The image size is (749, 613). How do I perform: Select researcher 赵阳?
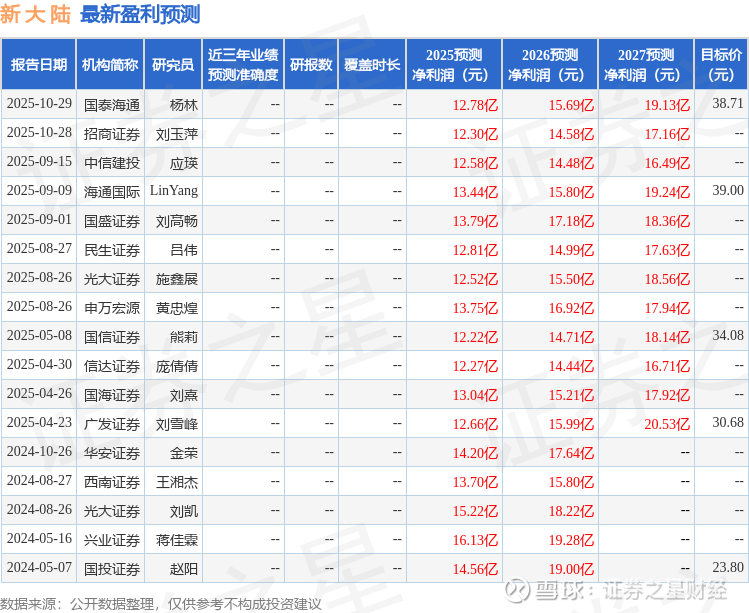point(183,569)
